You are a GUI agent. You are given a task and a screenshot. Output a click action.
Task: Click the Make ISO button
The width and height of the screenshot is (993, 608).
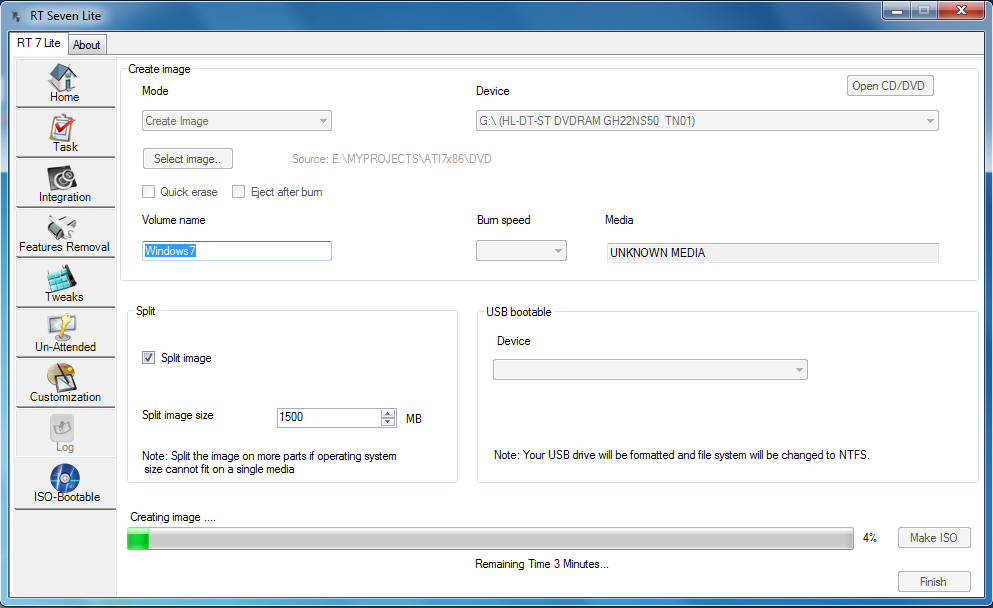tap(934, 537)
